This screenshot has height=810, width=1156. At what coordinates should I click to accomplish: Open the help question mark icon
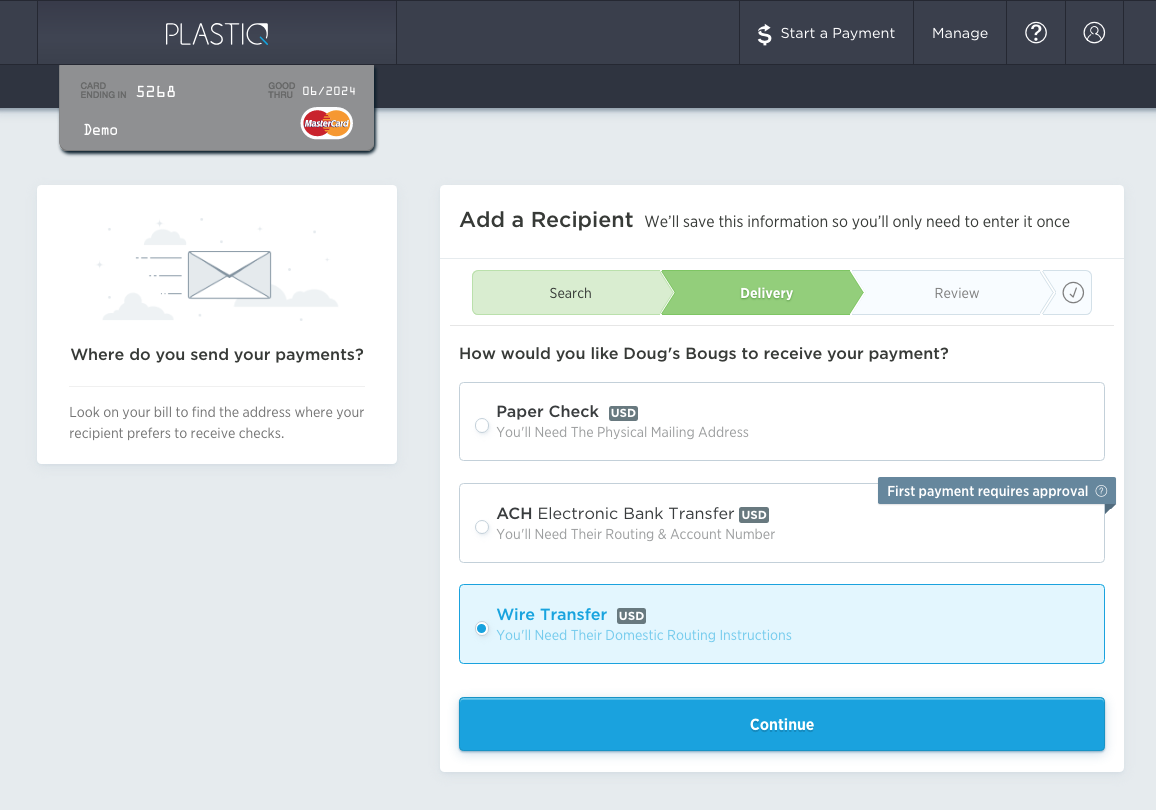pos(1036,32)
